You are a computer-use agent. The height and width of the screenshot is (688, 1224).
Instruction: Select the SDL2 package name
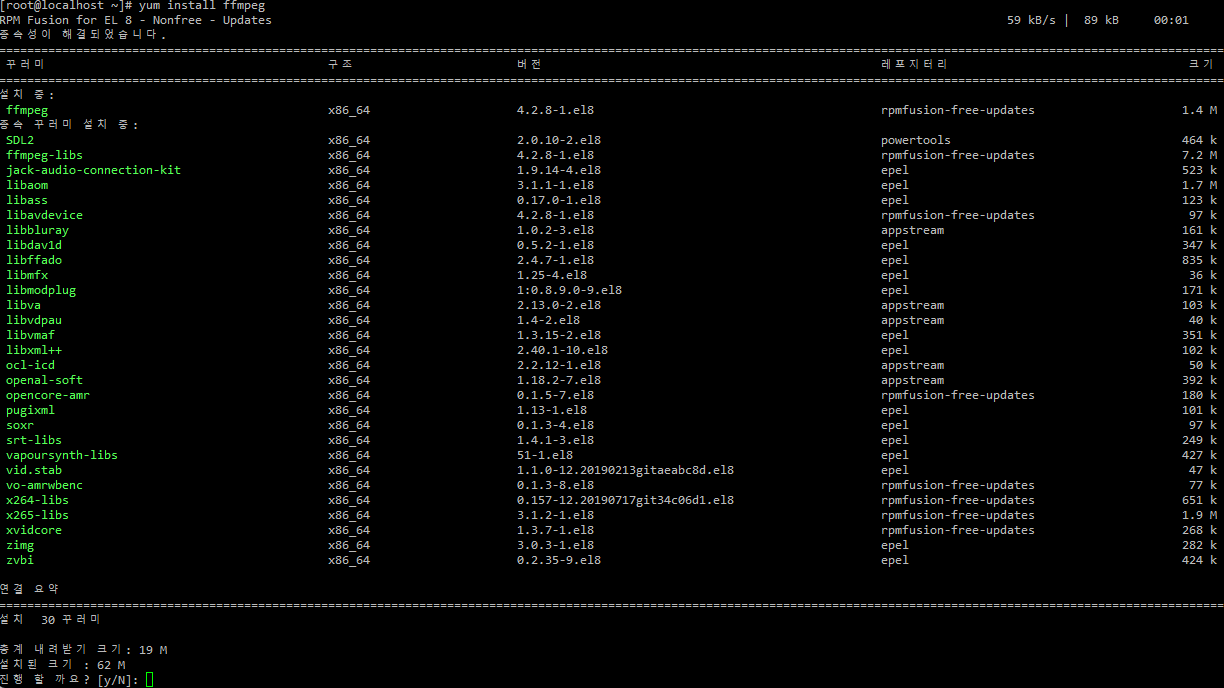click(20, 140)
